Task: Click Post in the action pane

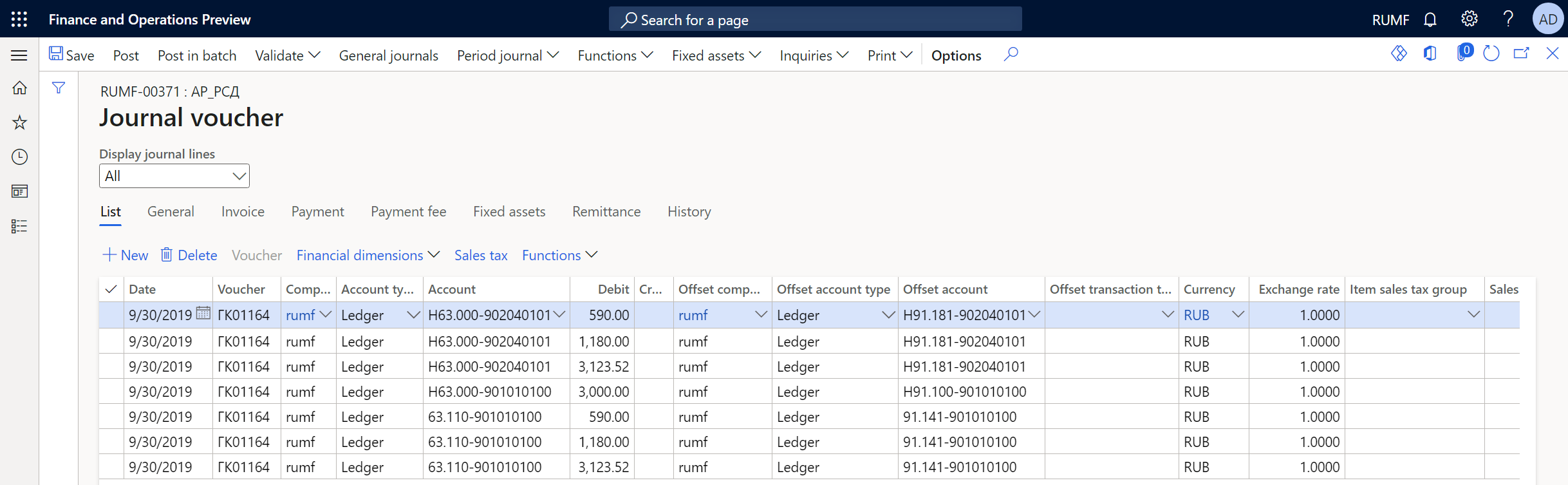Action: coord(126,55)
